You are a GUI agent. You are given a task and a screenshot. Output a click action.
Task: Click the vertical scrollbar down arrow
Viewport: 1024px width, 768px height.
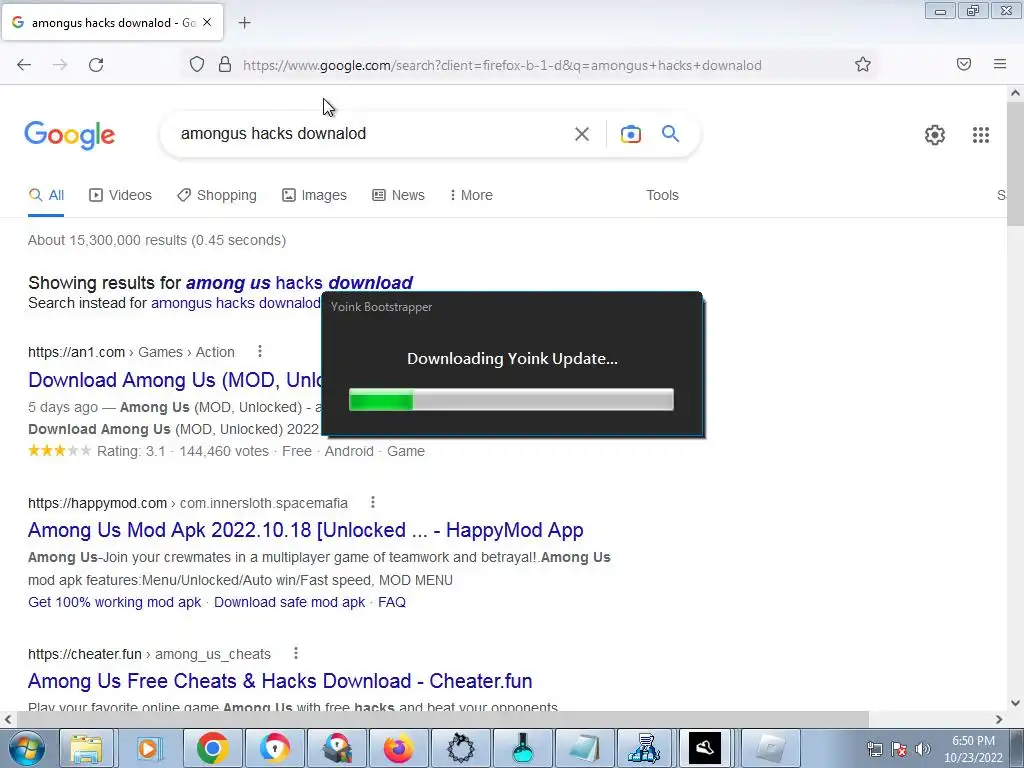1016,703
